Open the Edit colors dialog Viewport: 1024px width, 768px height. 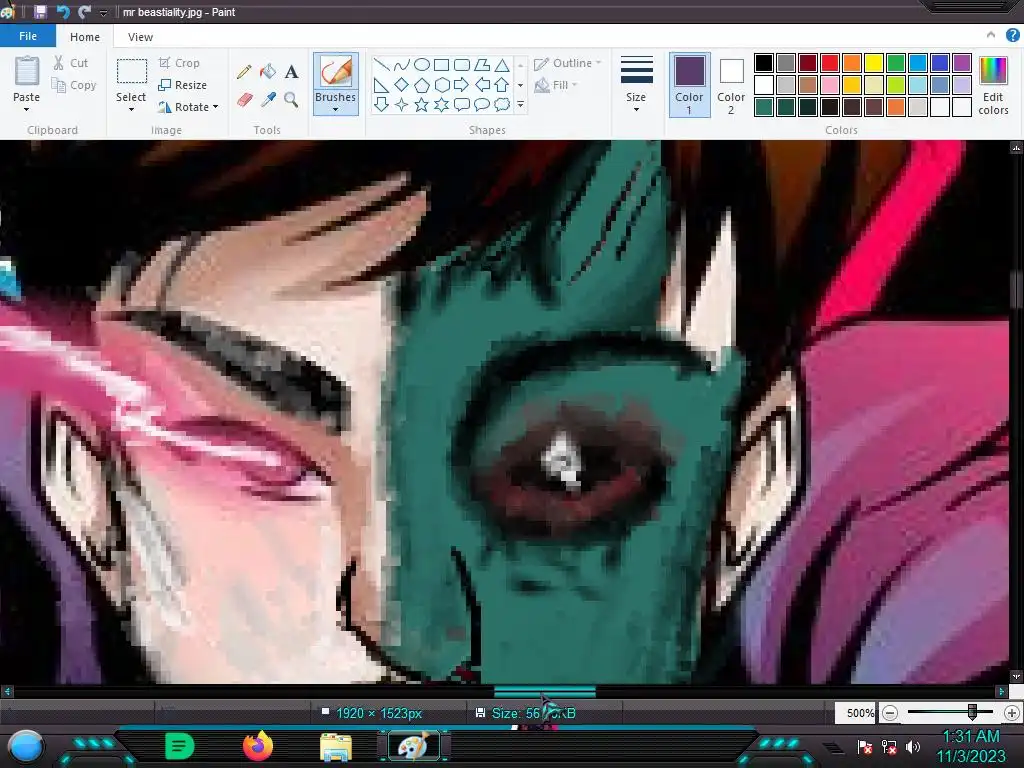(x=993, y=85)
